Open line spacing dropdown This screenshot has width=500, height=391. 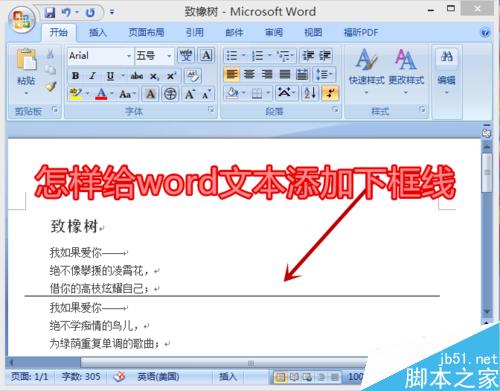(x=325, y=74)
